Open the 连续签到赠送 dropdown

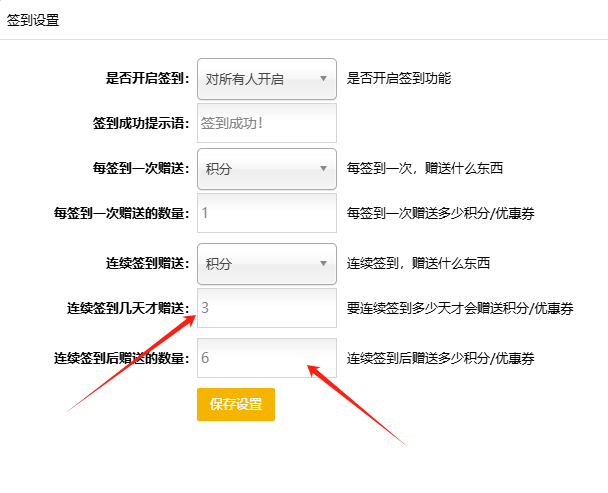267,264
